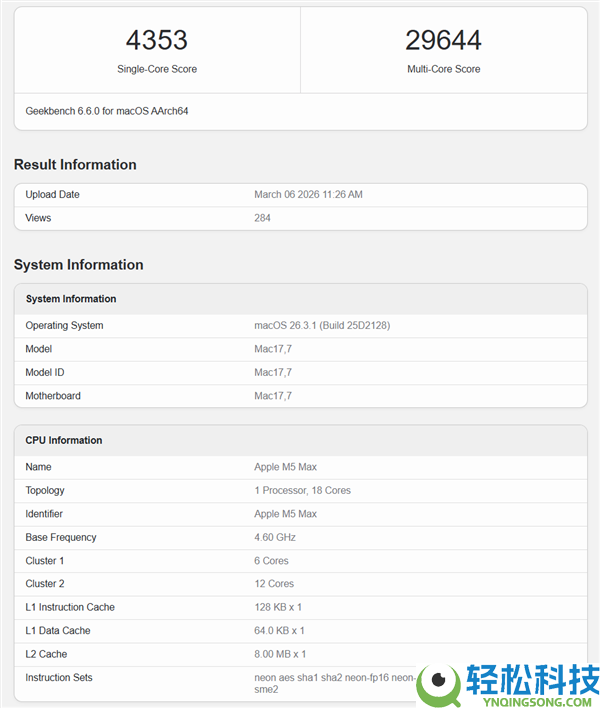Image resolution: width=600 pixels, height=708 pixels.
Task: Select the Multi-Core Score label
Action: pyautogui.click(x=443, y=69)
